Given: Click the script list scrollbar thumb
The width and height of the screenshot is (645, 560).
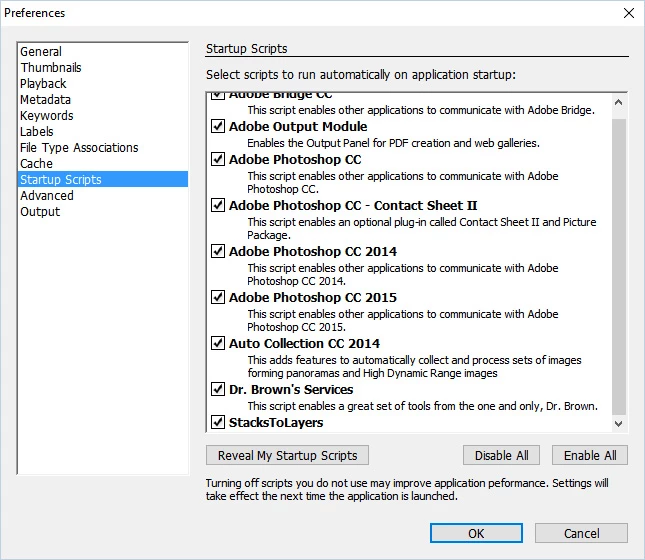Looking at the screenshot, I should (x=619, y=267).
